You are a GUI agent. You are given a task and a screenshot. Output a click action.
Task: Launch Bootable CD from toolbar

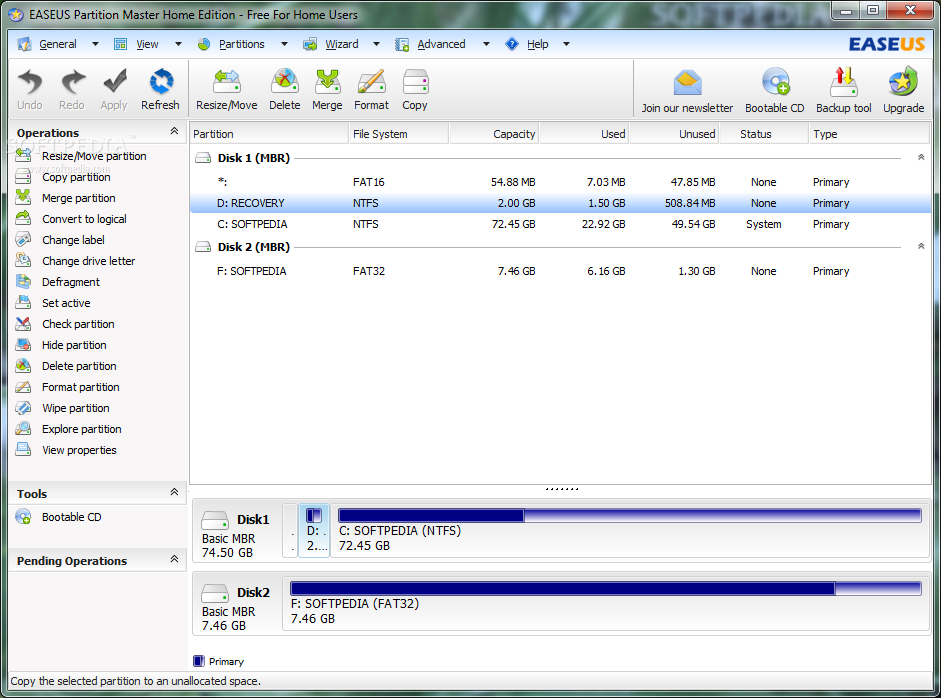[775, 91]
